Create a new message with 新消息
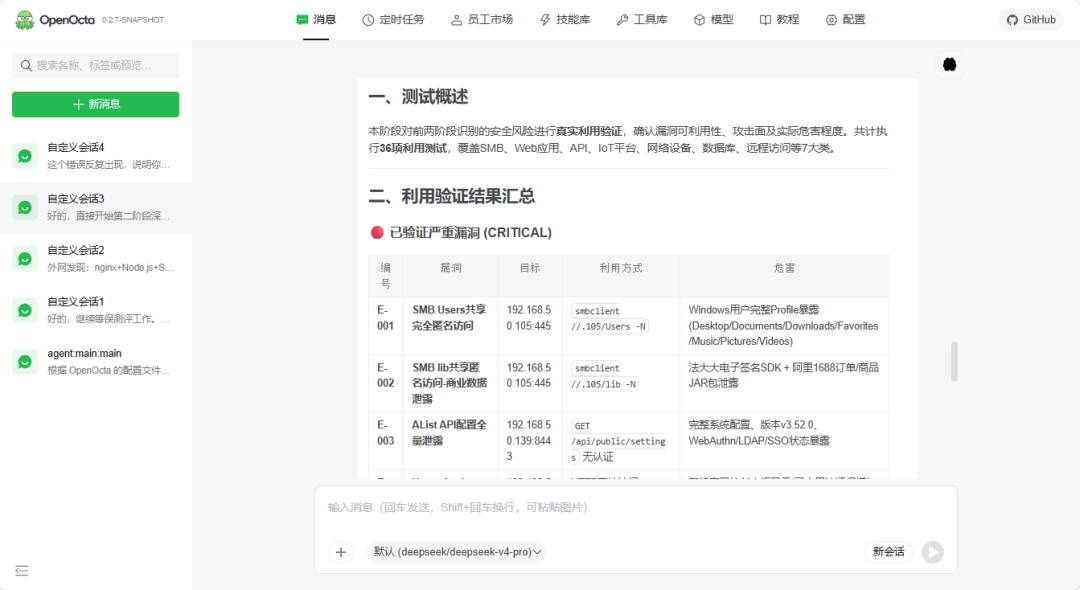1080x590 pixels. pos(96,104)
